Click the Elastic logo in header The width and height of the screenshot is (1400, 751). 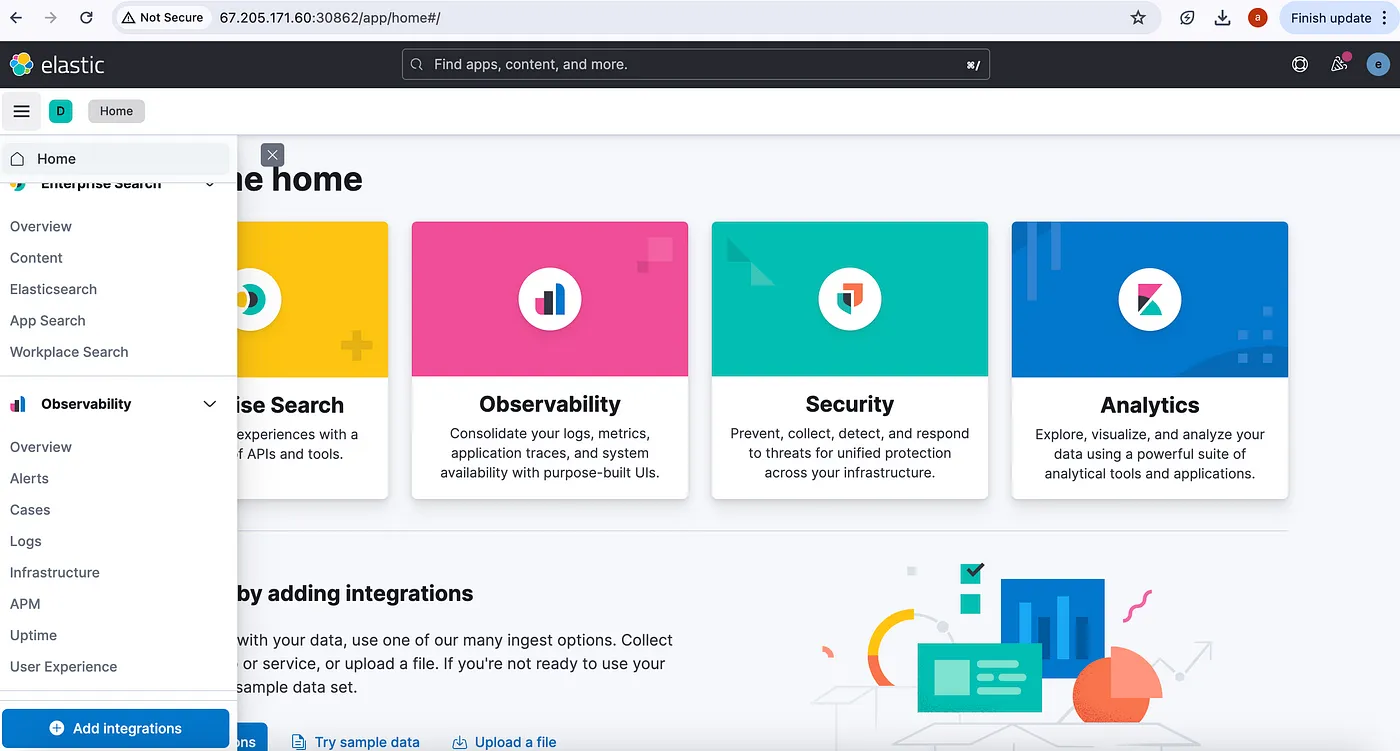tap(57, 65)
